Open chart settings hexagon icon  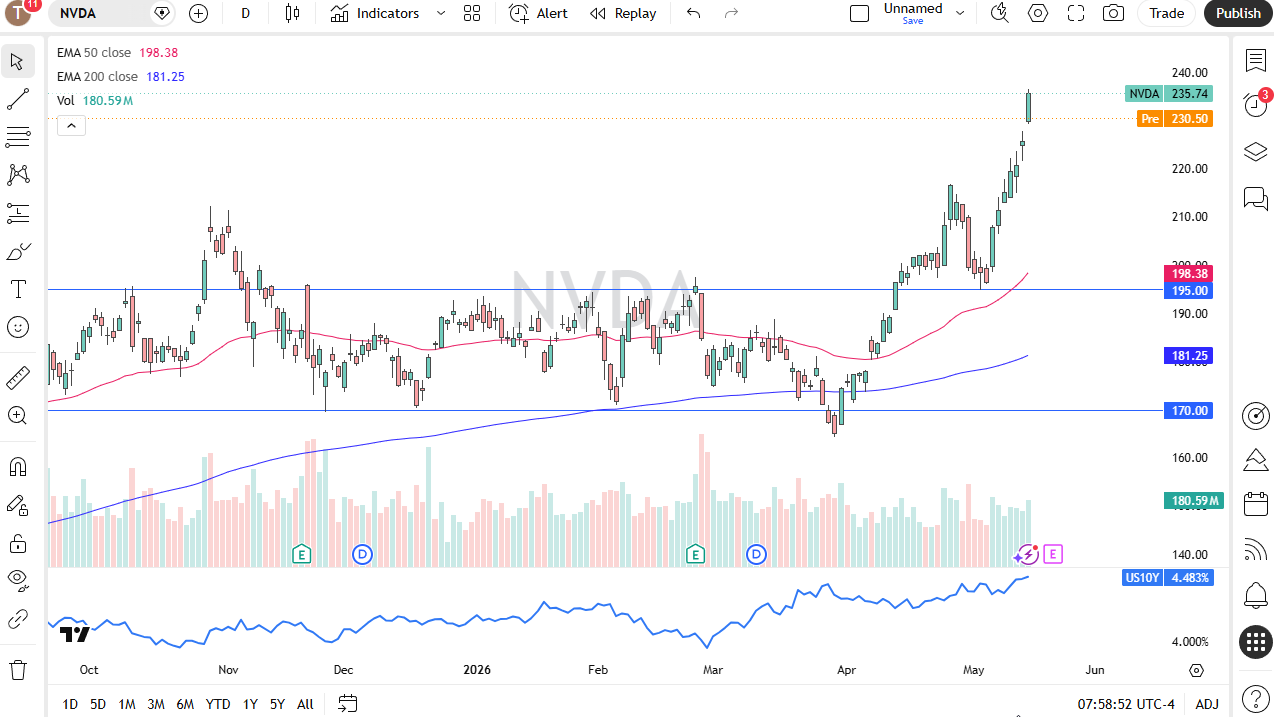pyautogui.click(x=1038, y=13)
